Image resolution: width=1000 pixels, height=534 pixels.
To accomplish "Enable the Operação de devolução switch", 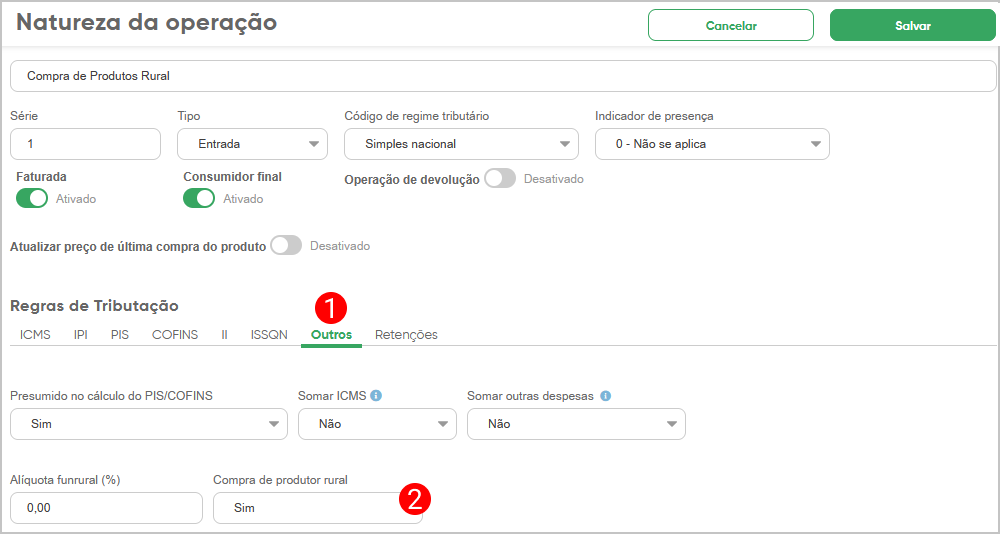I will tap(500, 179).
